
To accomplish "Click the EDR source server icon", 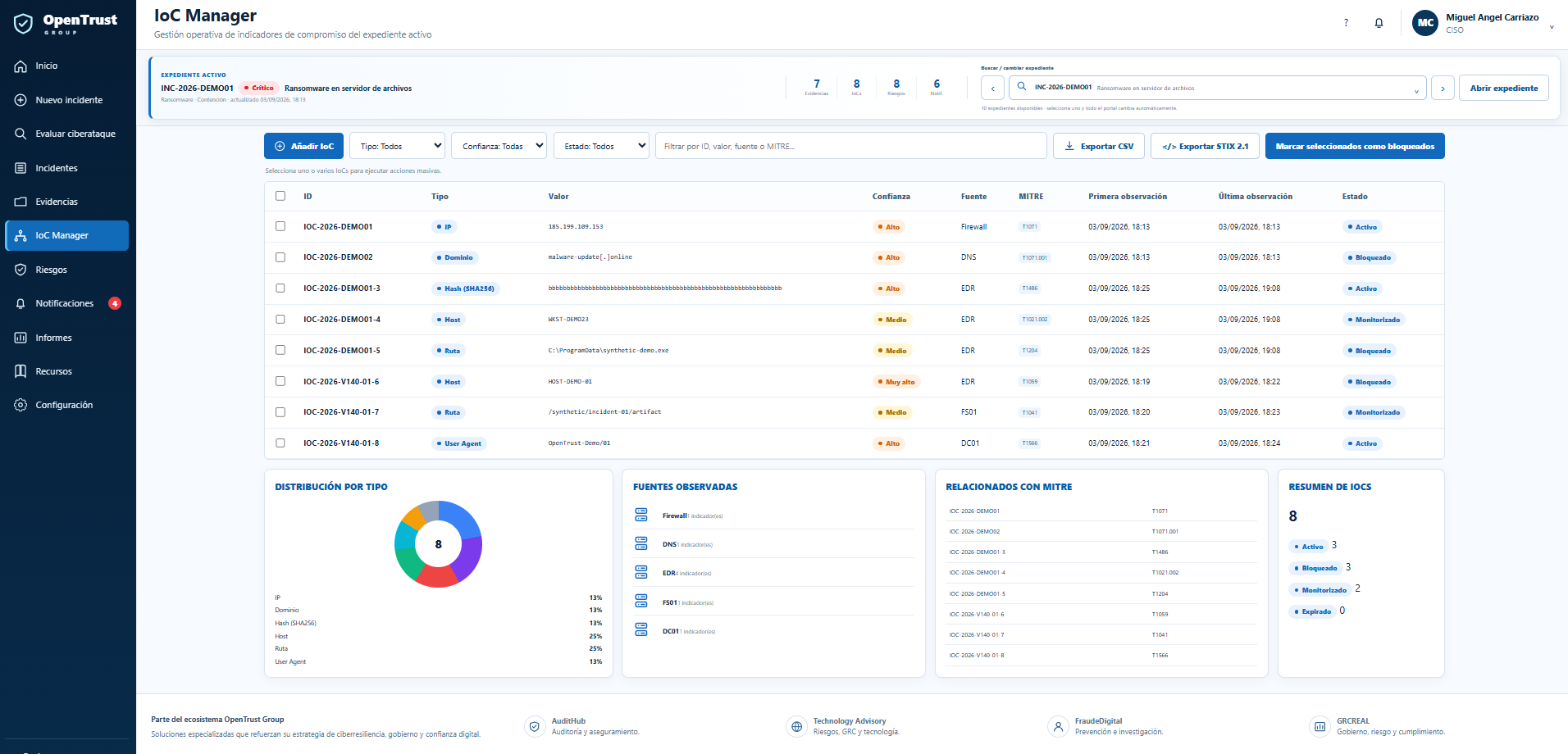I will [x=641, y=572].
